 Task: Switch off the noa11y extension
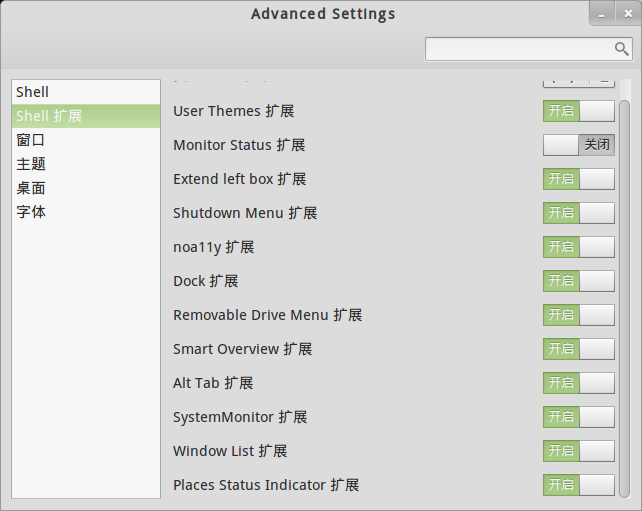click(578, 247)
